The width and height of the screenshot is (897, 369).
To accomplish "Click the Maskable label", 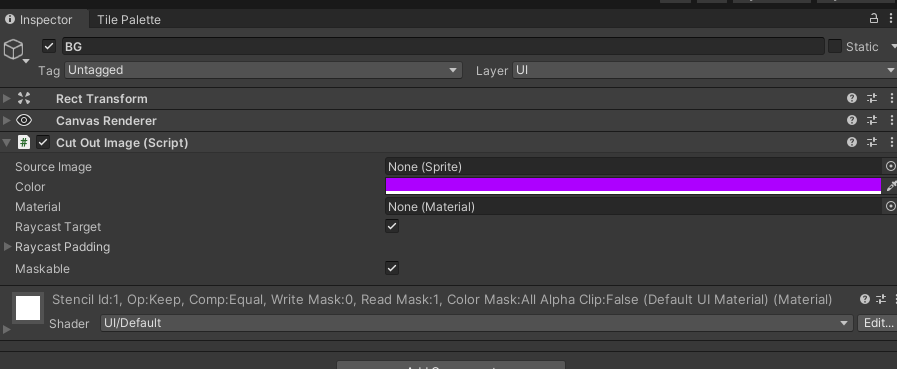I will [42, 268].
